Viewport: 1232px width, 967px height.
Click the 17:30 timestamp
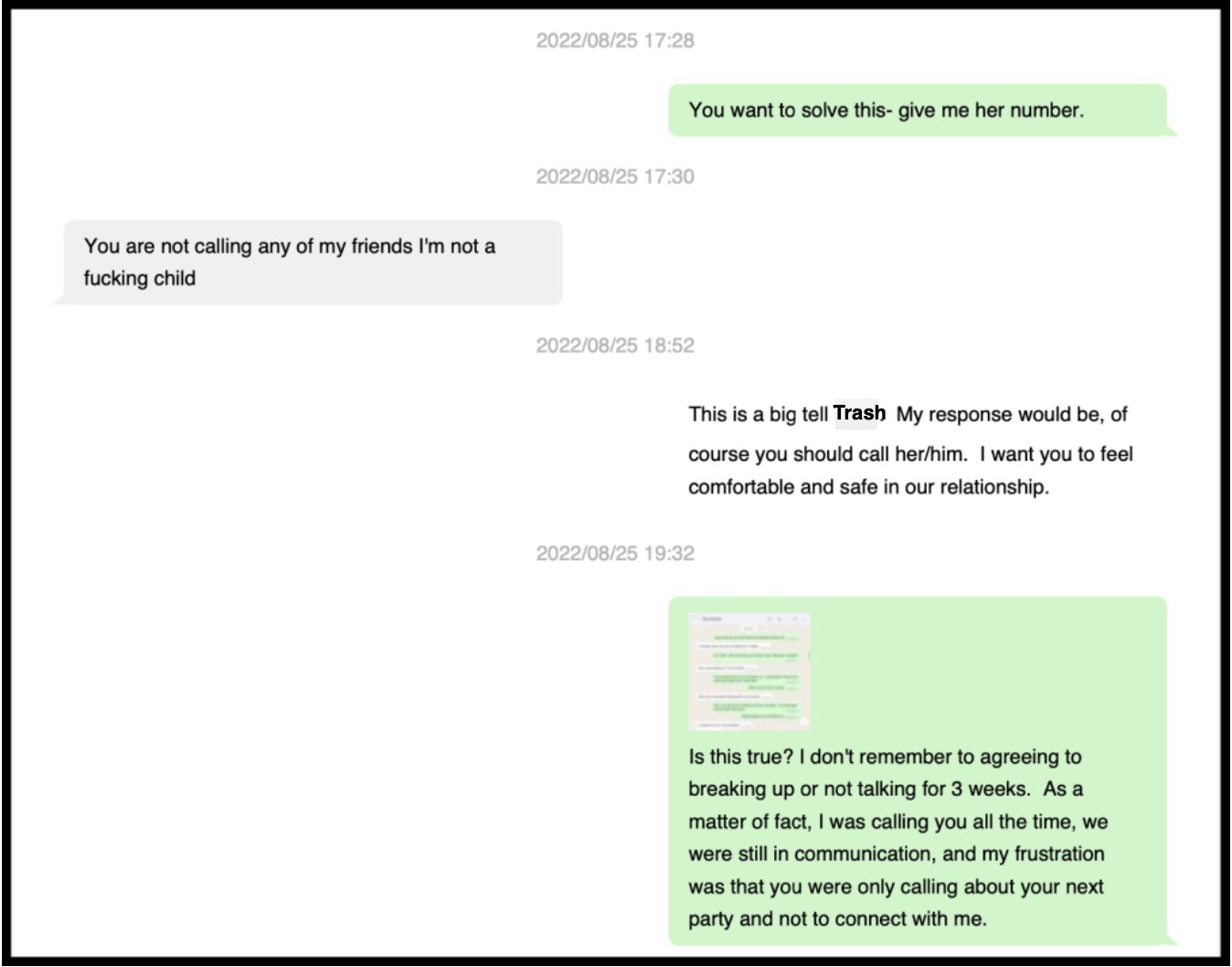point(614,176)
